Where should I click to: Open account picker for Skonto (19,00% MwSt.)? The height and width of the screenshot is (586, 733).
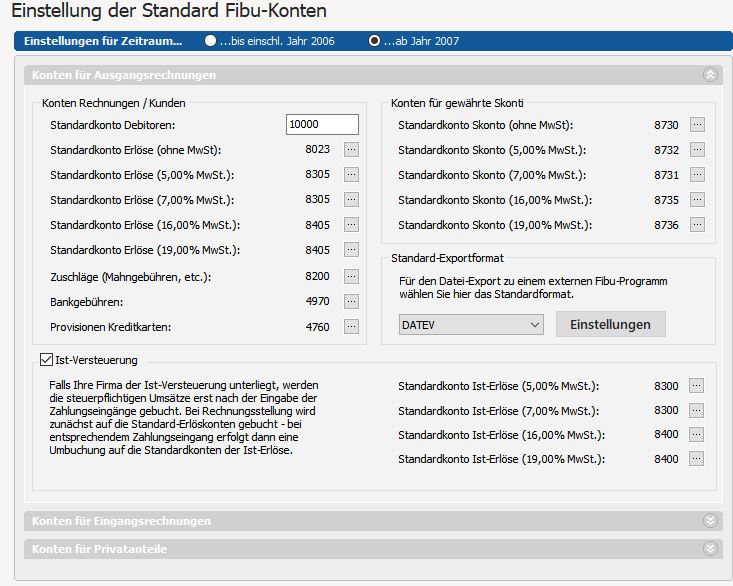697,225
